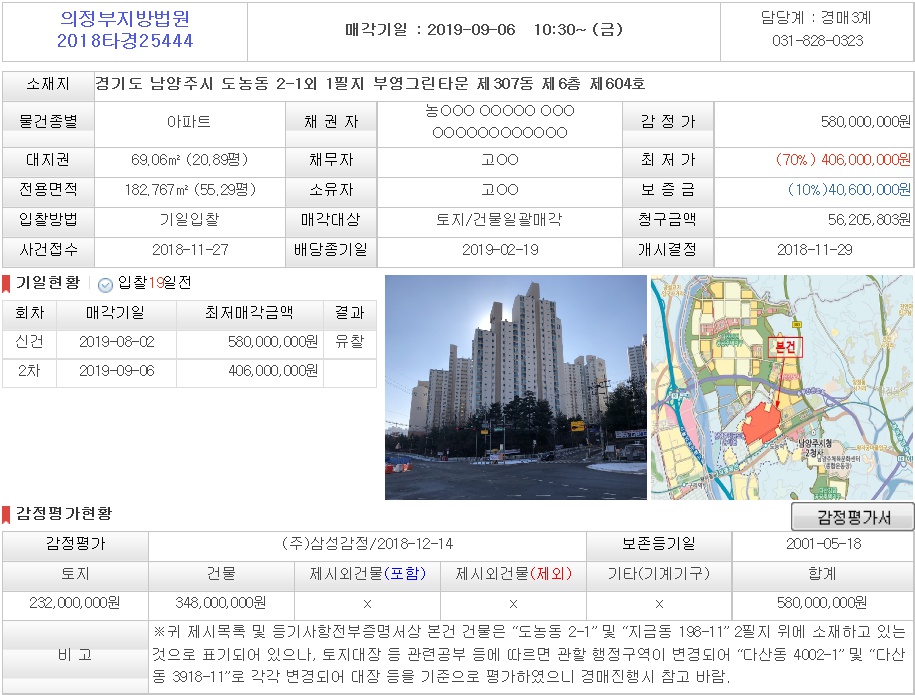
Task: Click the building appraisal 348,000,000원
Action: pos(221,602)
